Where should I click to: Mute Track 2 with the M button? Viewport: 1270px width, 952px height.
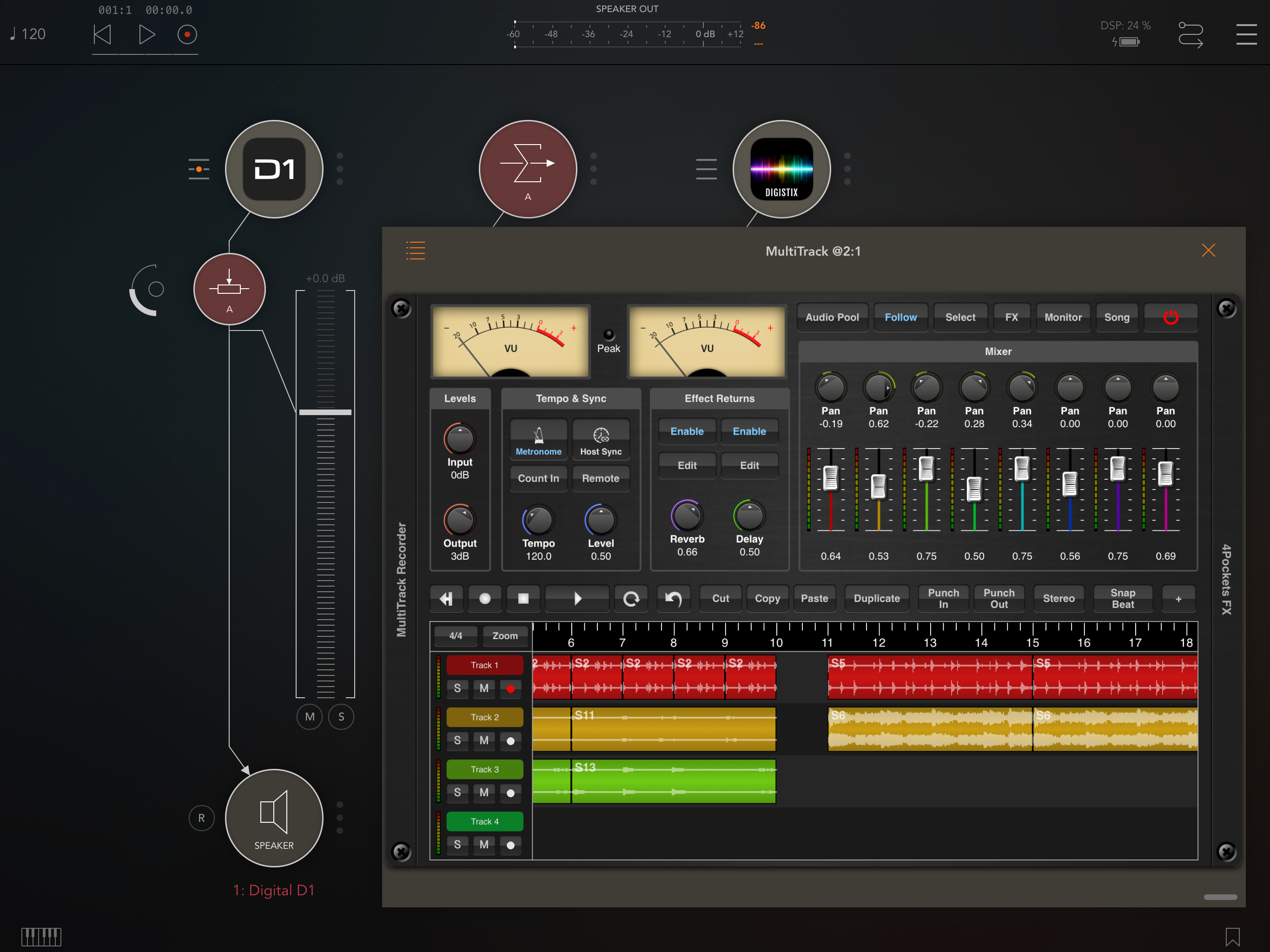pyautogui.click(x=483, y=740)
